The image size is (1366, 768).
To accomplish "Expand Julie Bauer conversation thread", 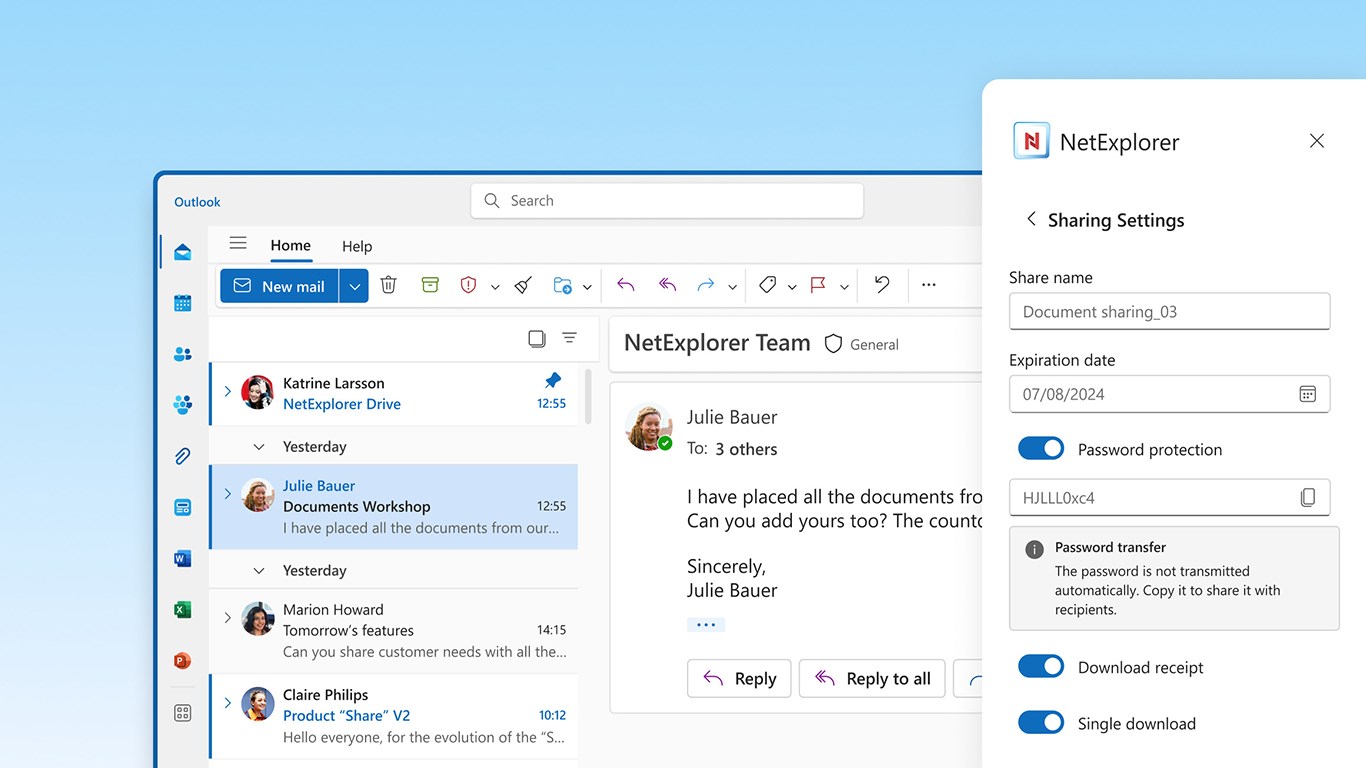I will tap(227, 493).
